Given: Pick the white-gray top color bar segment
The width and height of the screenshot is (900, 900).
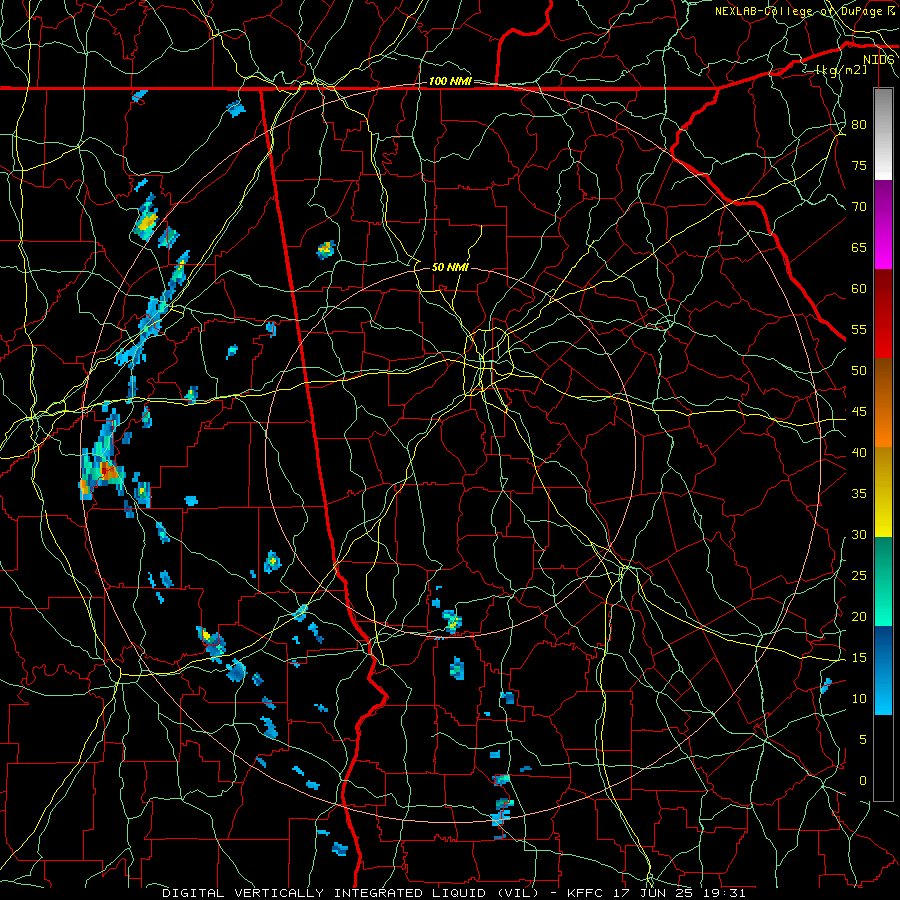Looking at the screenshot, I should coord(883,134).
